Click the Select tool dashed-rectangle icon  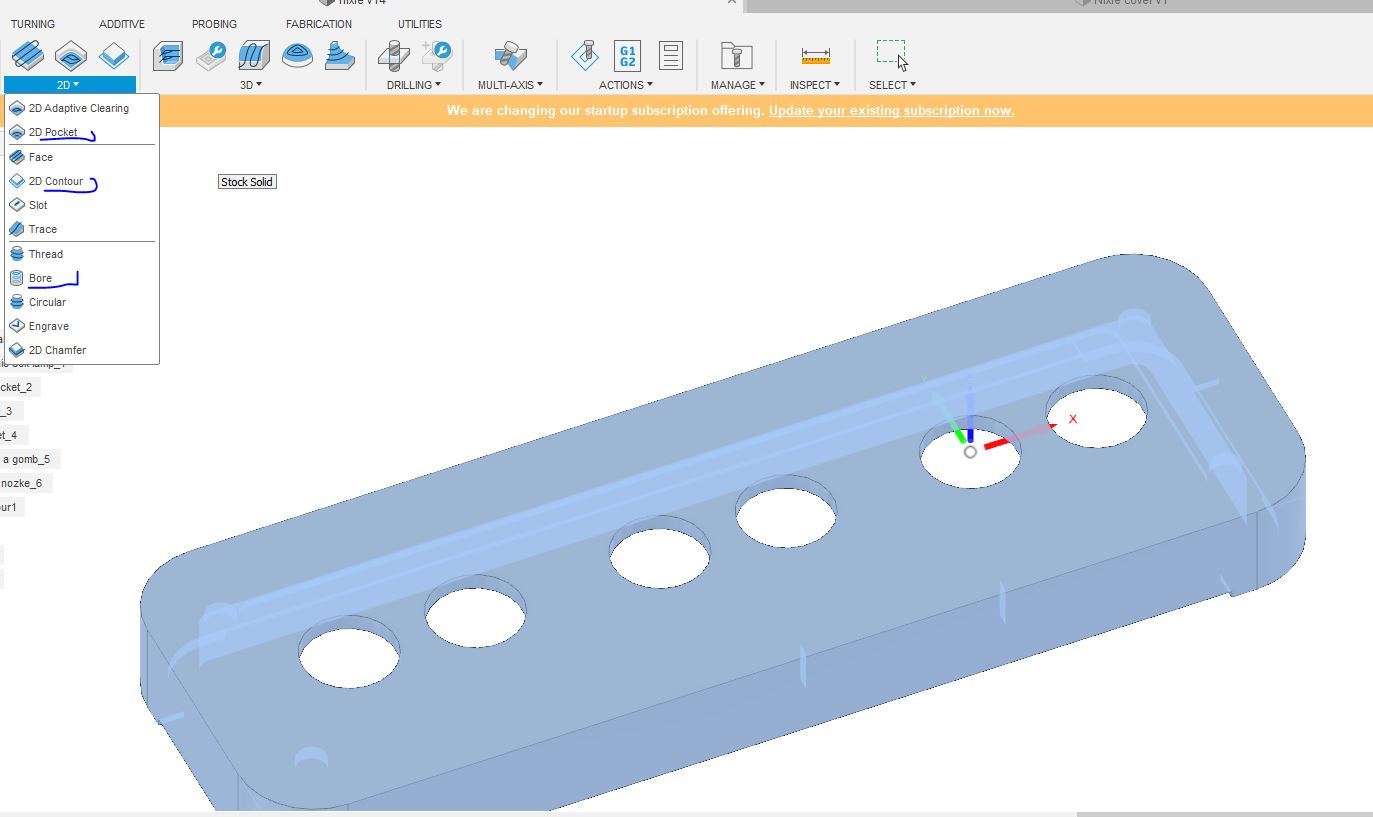[x=892, y=55]
